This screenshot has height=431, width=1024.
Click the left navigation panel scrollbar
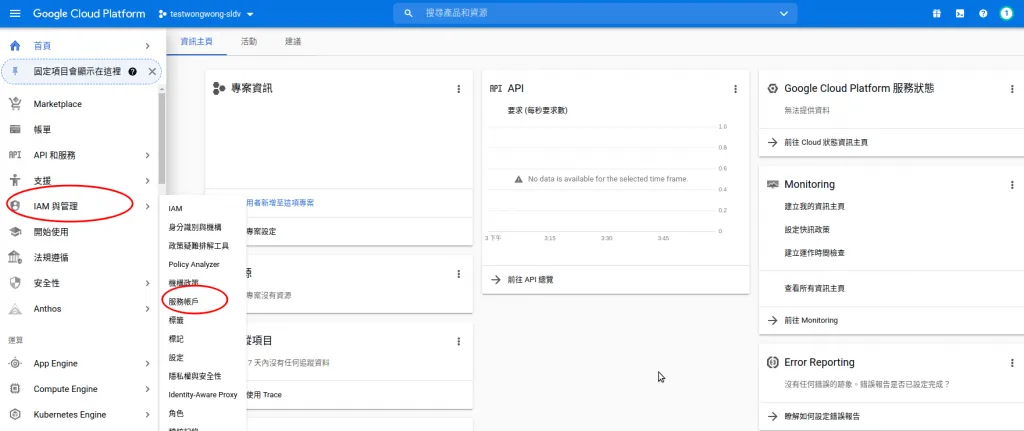pyautogui.click(x=162, y=140)
